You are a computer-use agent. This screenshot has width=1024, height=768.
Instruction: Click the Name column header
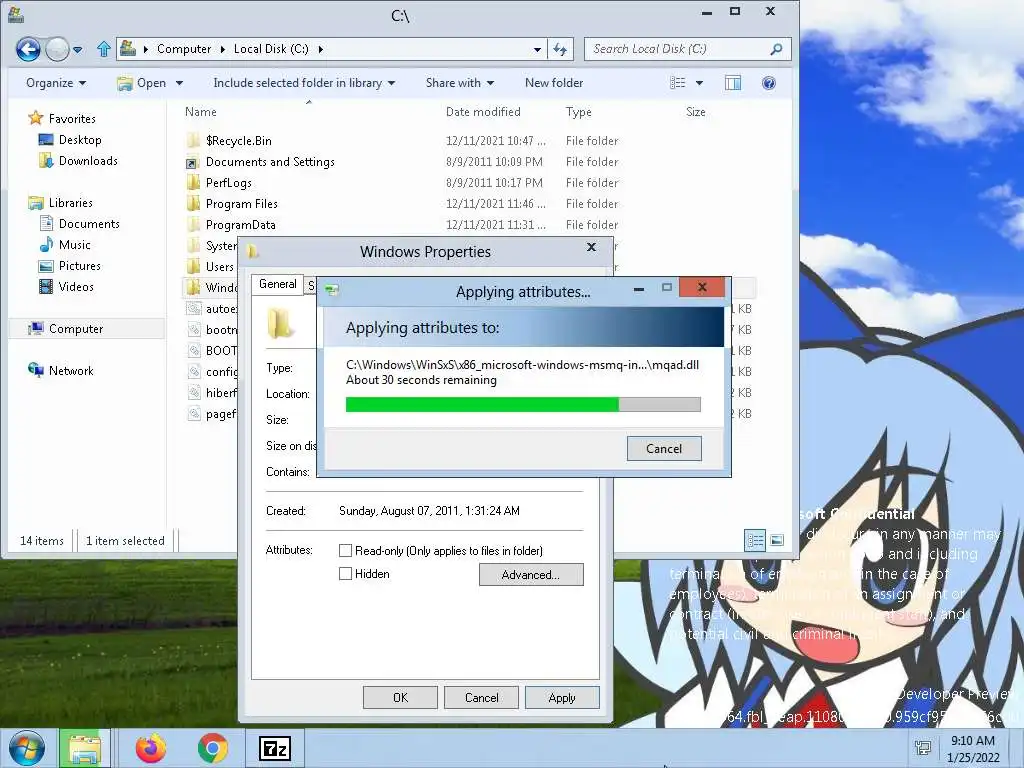click(x=200, y=112)
